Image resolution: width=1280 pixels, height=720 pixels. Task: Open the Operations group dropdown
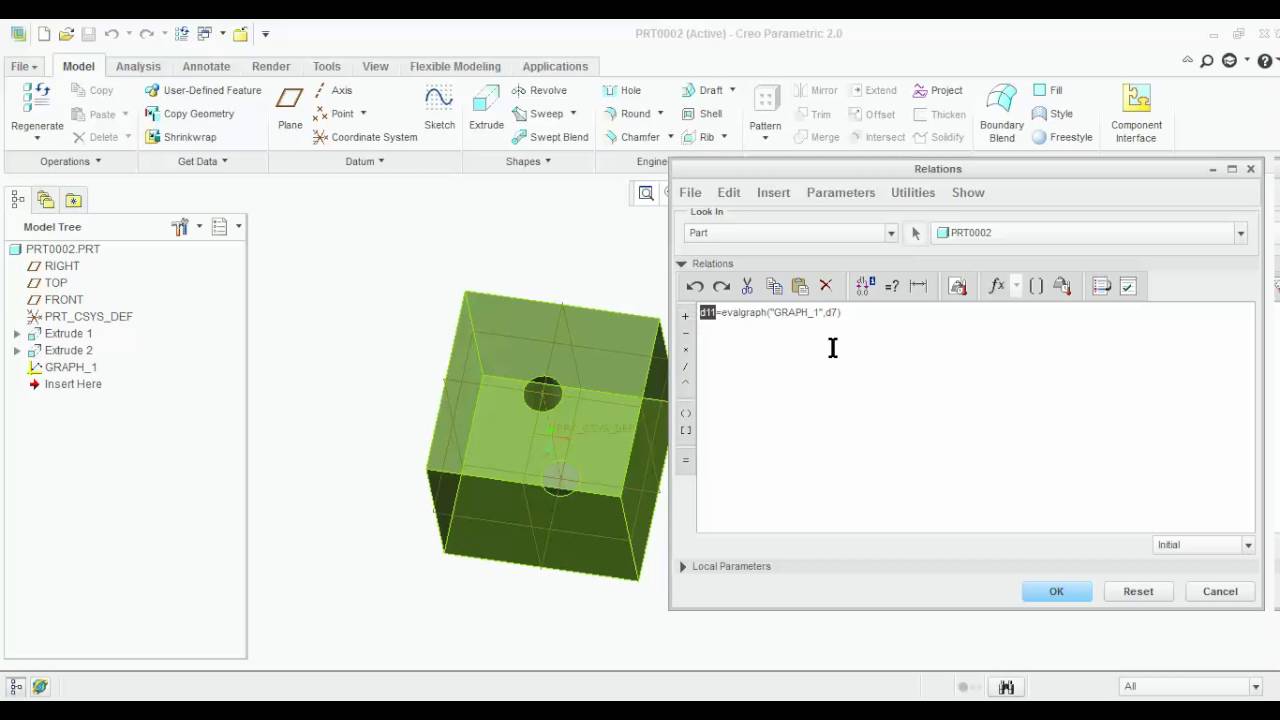pos(70,161)
